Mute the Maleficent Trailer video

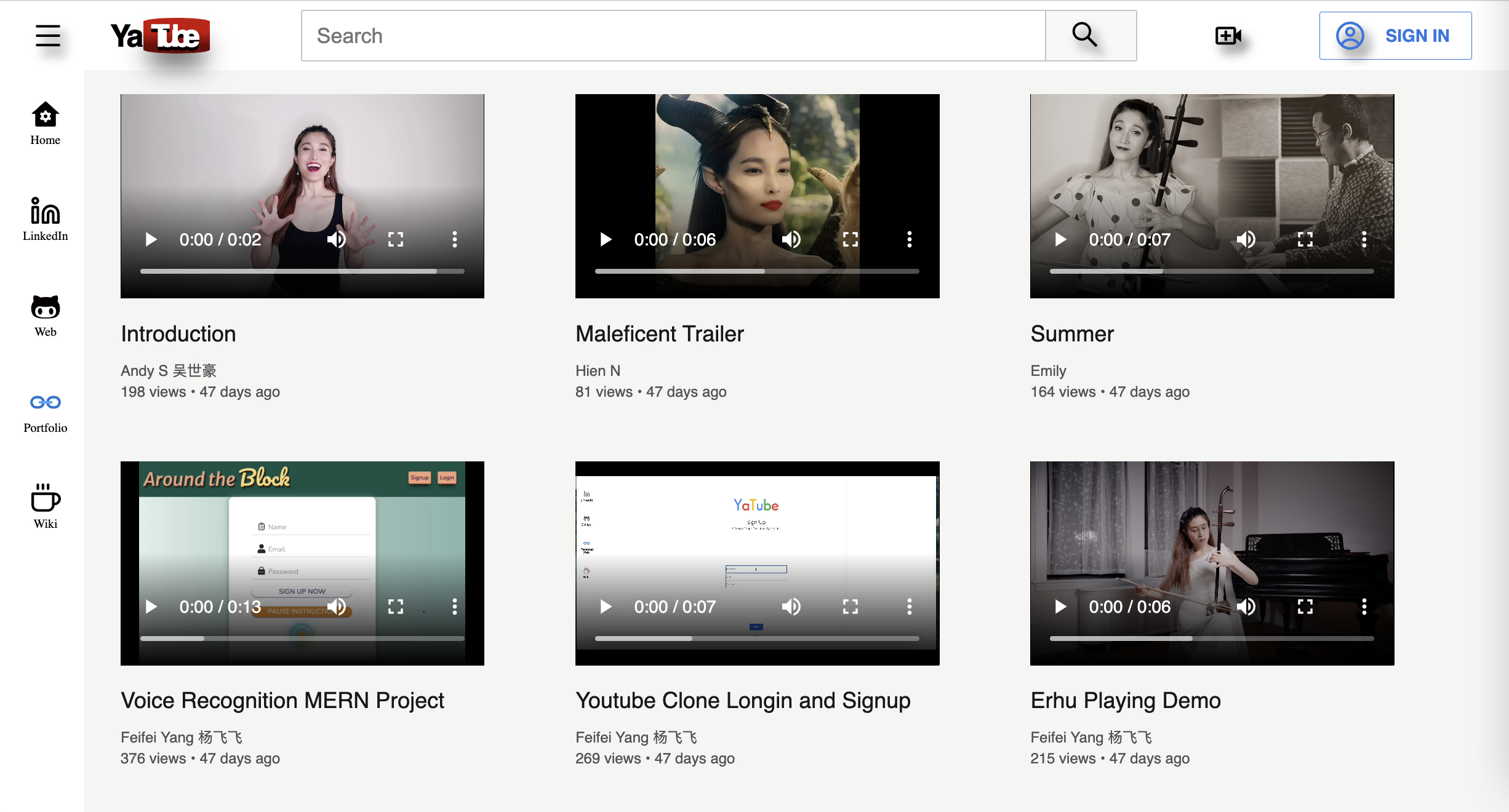(x=791, y=239)
